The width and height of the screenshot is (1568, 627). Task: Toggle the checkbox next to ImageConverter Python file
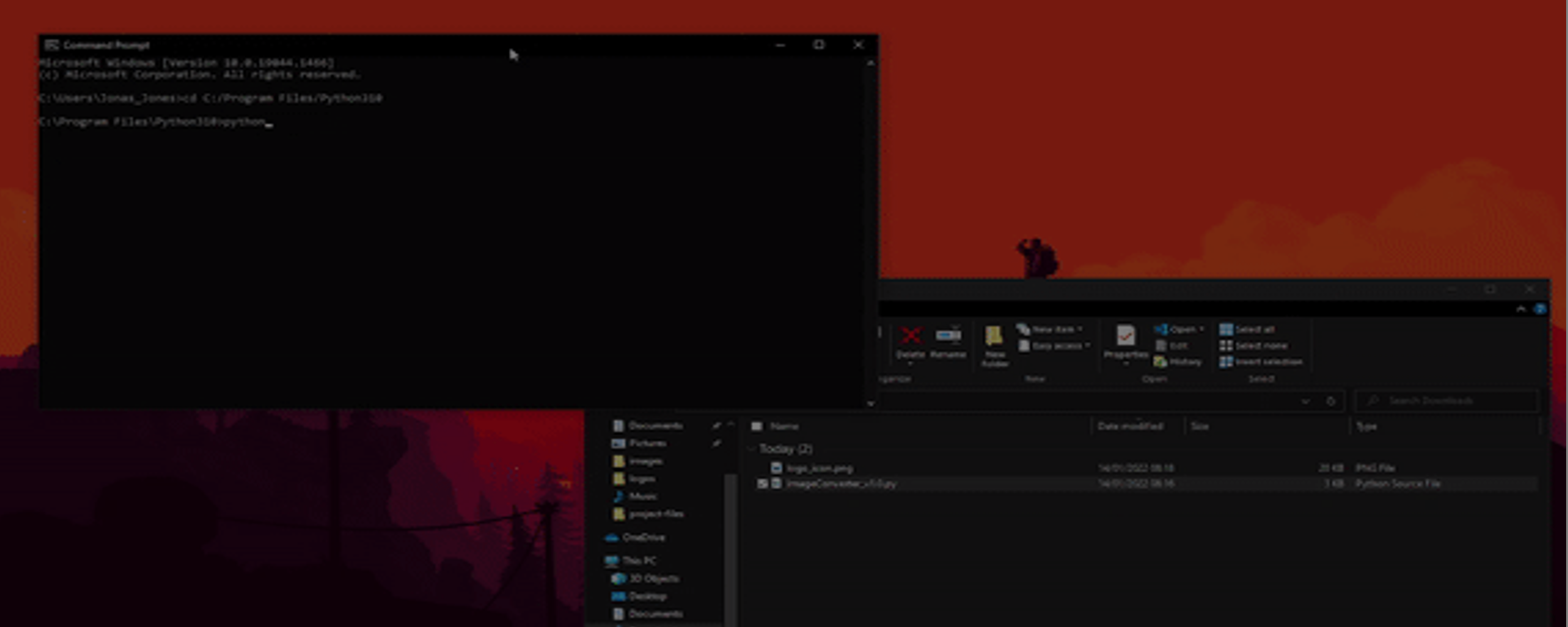coord(762,483)
